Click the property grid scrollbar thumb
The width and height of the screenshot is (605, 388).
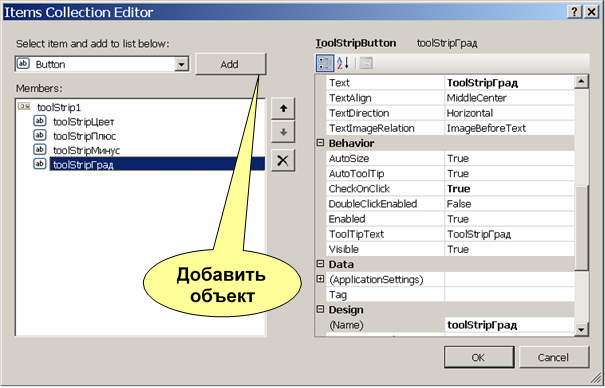click(x=581, y=228)
